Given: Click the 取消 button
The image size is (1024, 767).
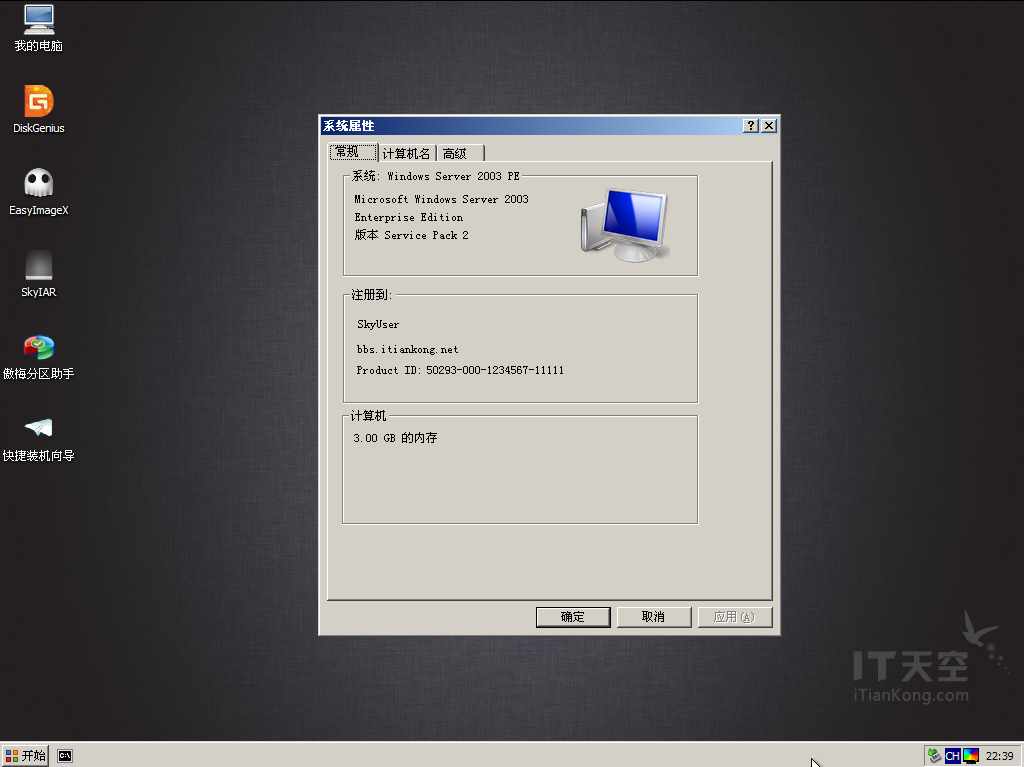Looking at the screenshot, I should coord(654,617).
